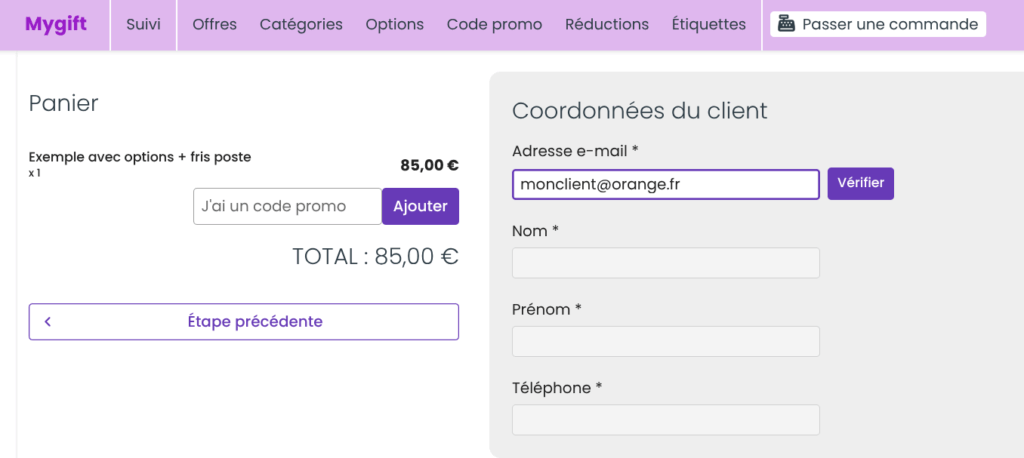Select the Nom input field
Screen dimensions: 1024x458
pos(665,263)
